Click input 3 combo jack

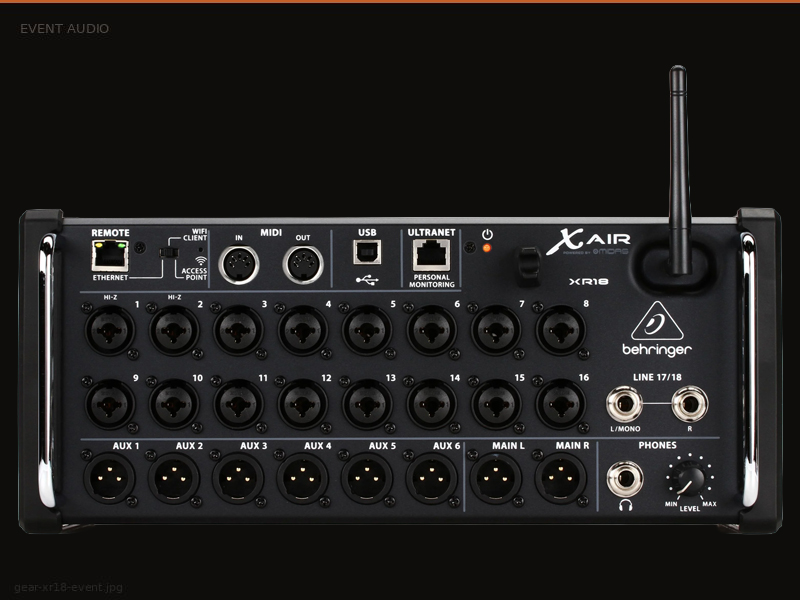tap(238, 330)
